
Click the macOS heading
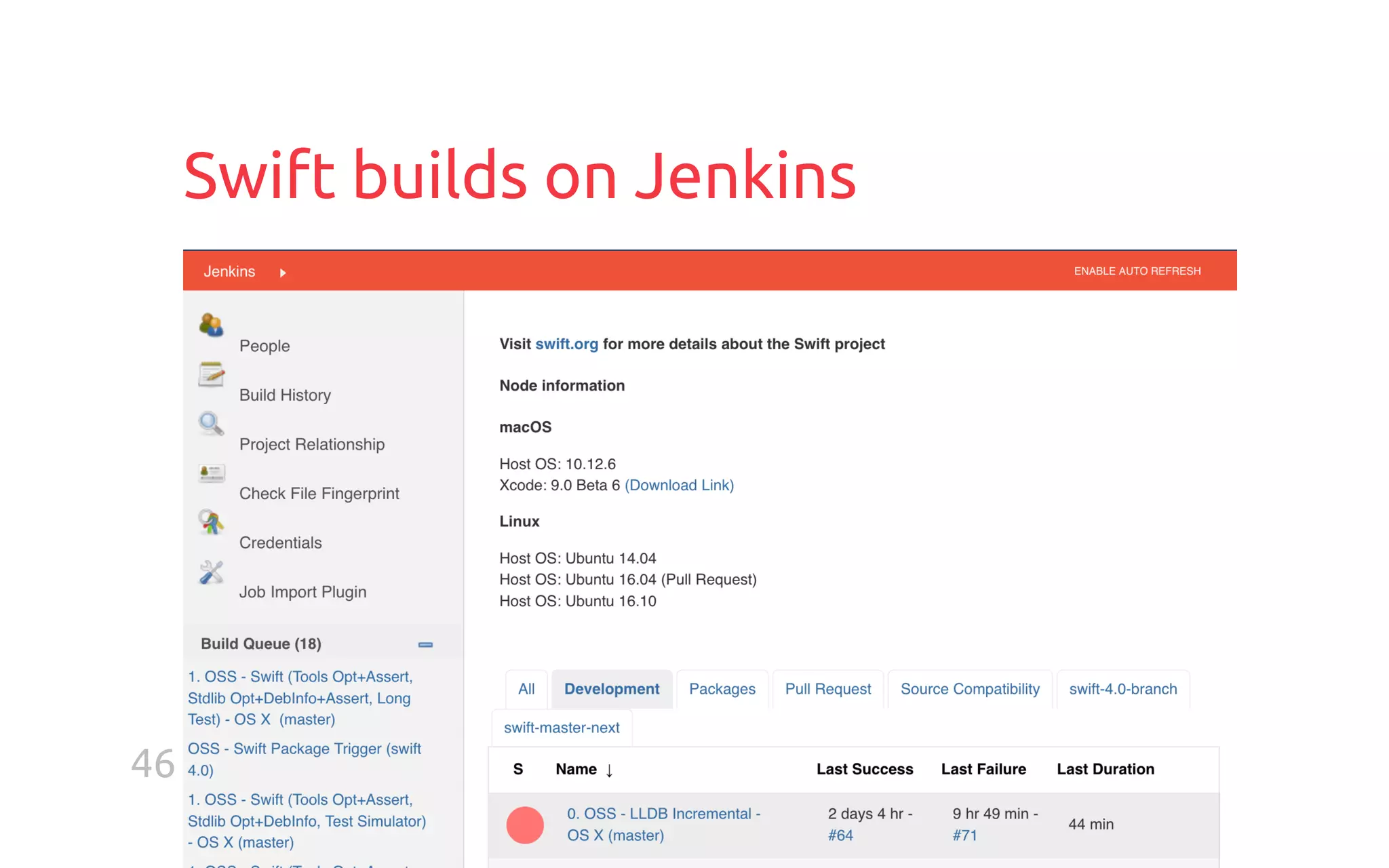(526, 427)
